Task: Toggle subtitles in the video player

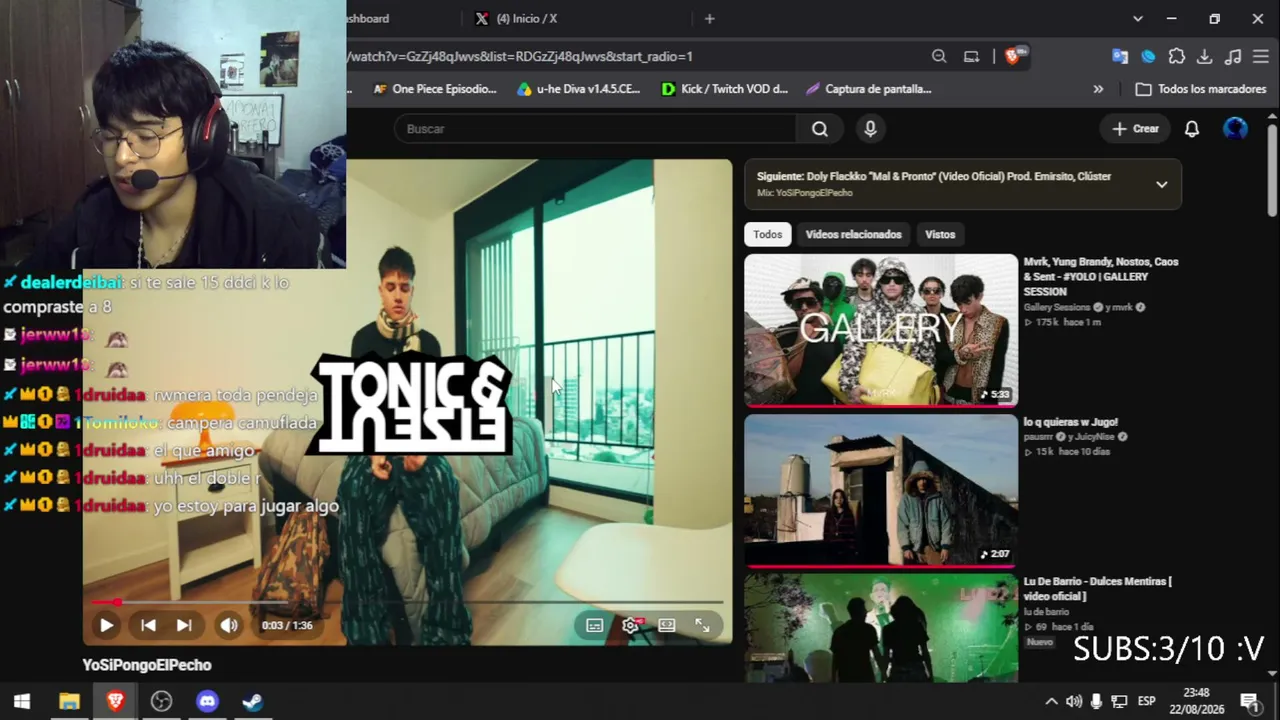Action: (594, 625)
